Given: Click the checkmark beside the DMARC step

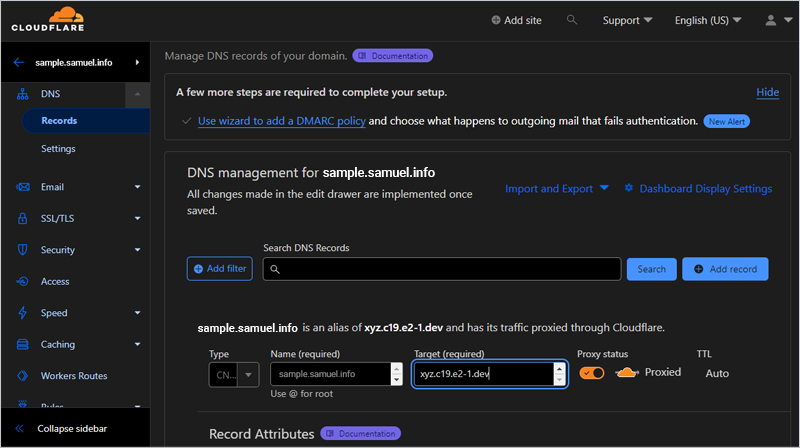Looking at the screenshot, I should (x=187, y=121).
